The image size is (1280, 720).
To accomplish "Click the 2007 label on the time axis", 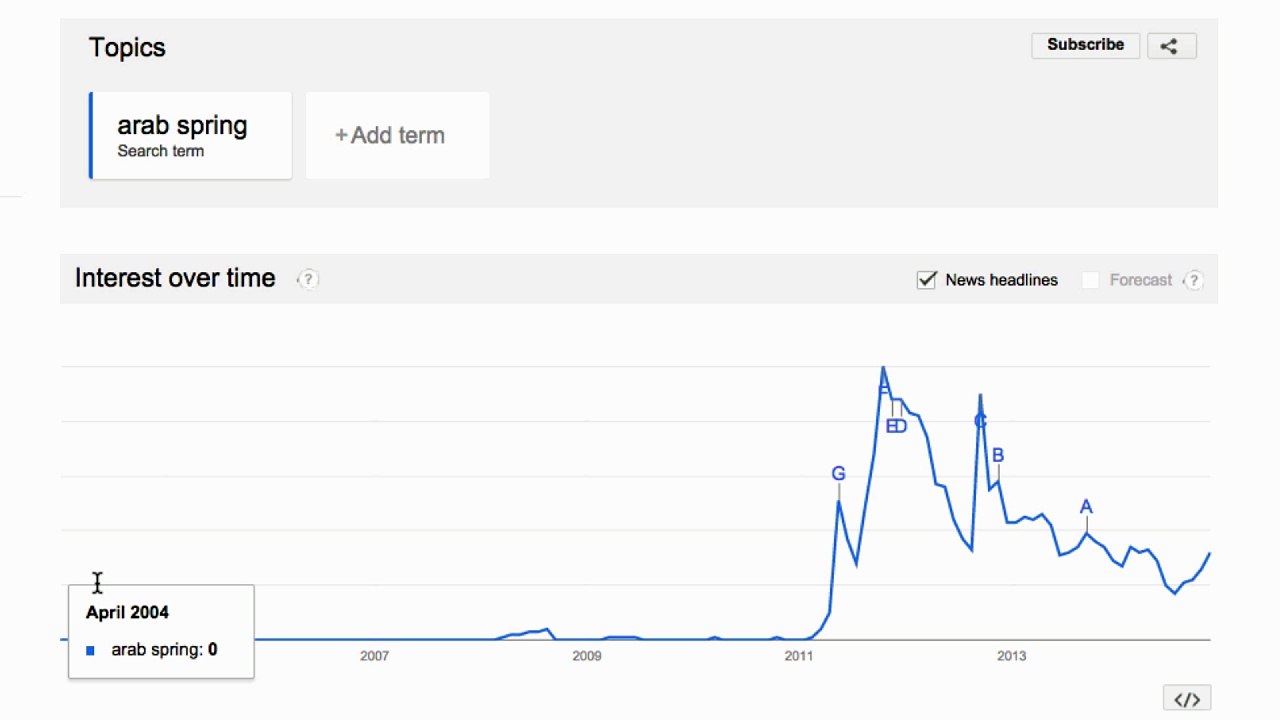I will [374, 656].
